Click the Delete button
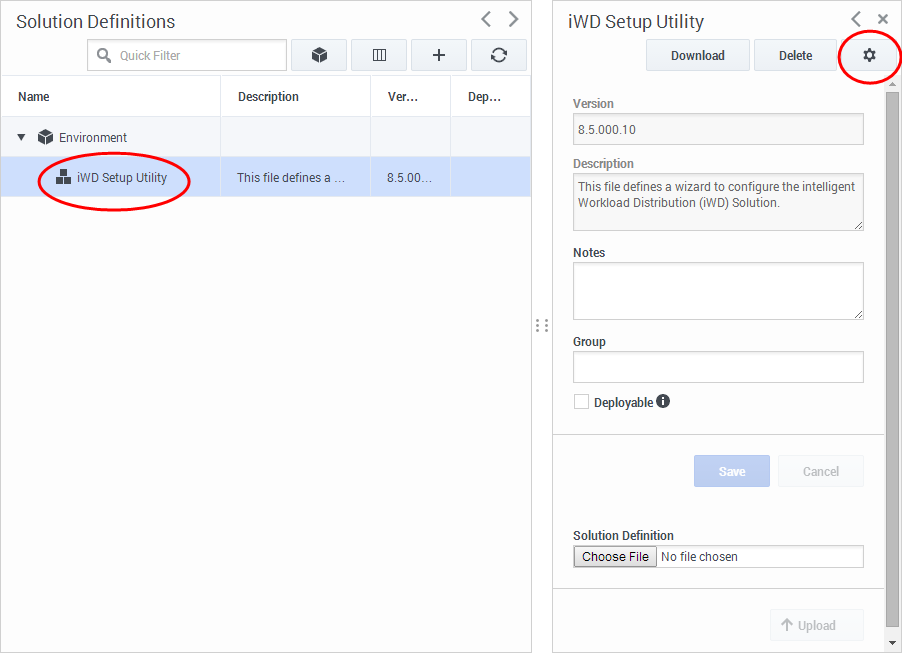Image resolution: width=902 pixels, height=653 pixels. coord(796,55)
